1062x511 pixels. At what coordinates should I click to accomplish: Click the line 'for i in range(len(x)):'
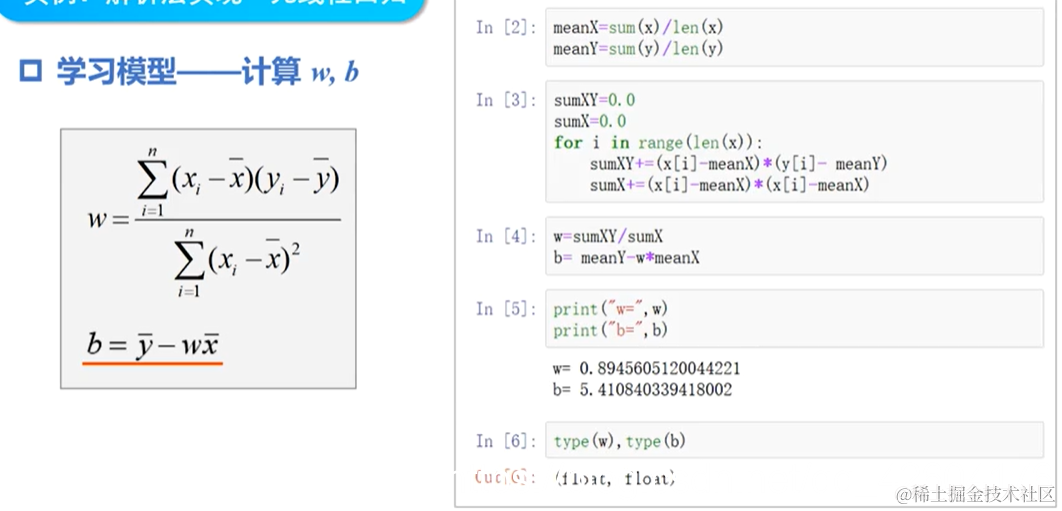658,143
